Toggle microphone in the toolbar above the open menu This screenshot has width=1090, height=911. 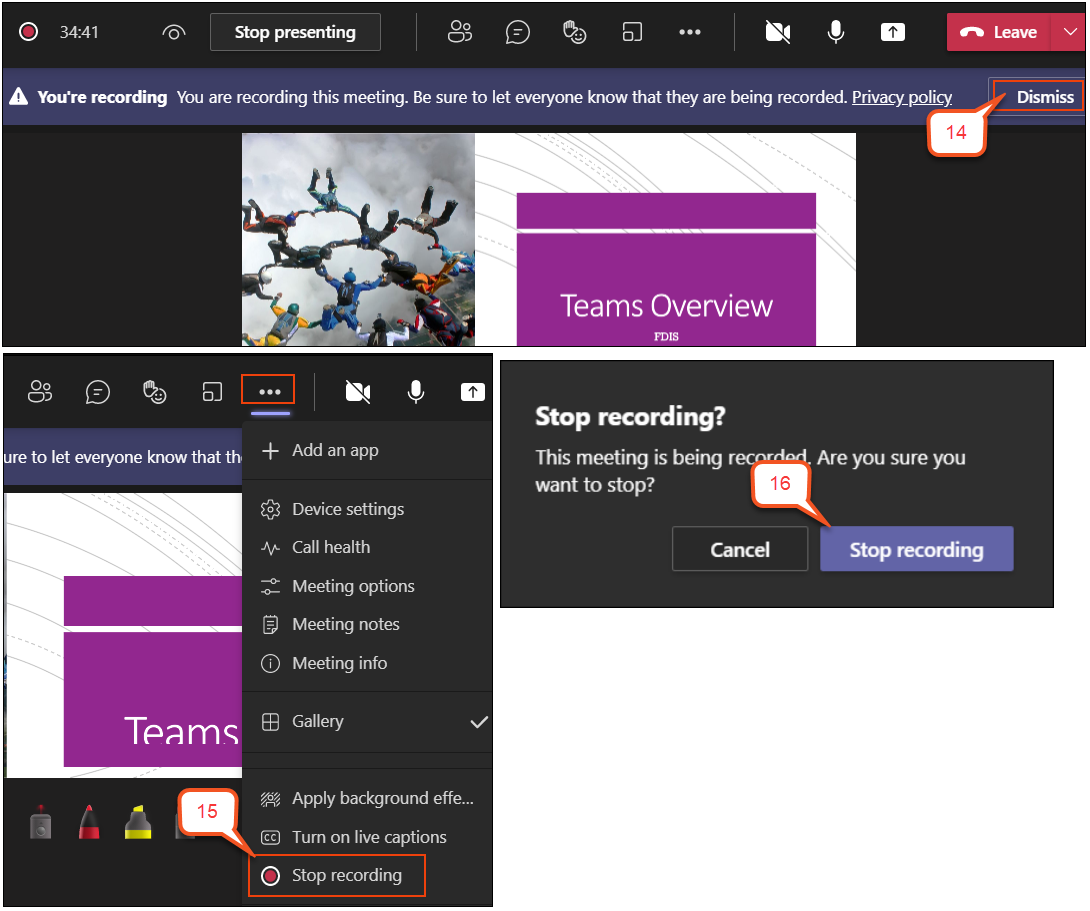tap(416, 392)
